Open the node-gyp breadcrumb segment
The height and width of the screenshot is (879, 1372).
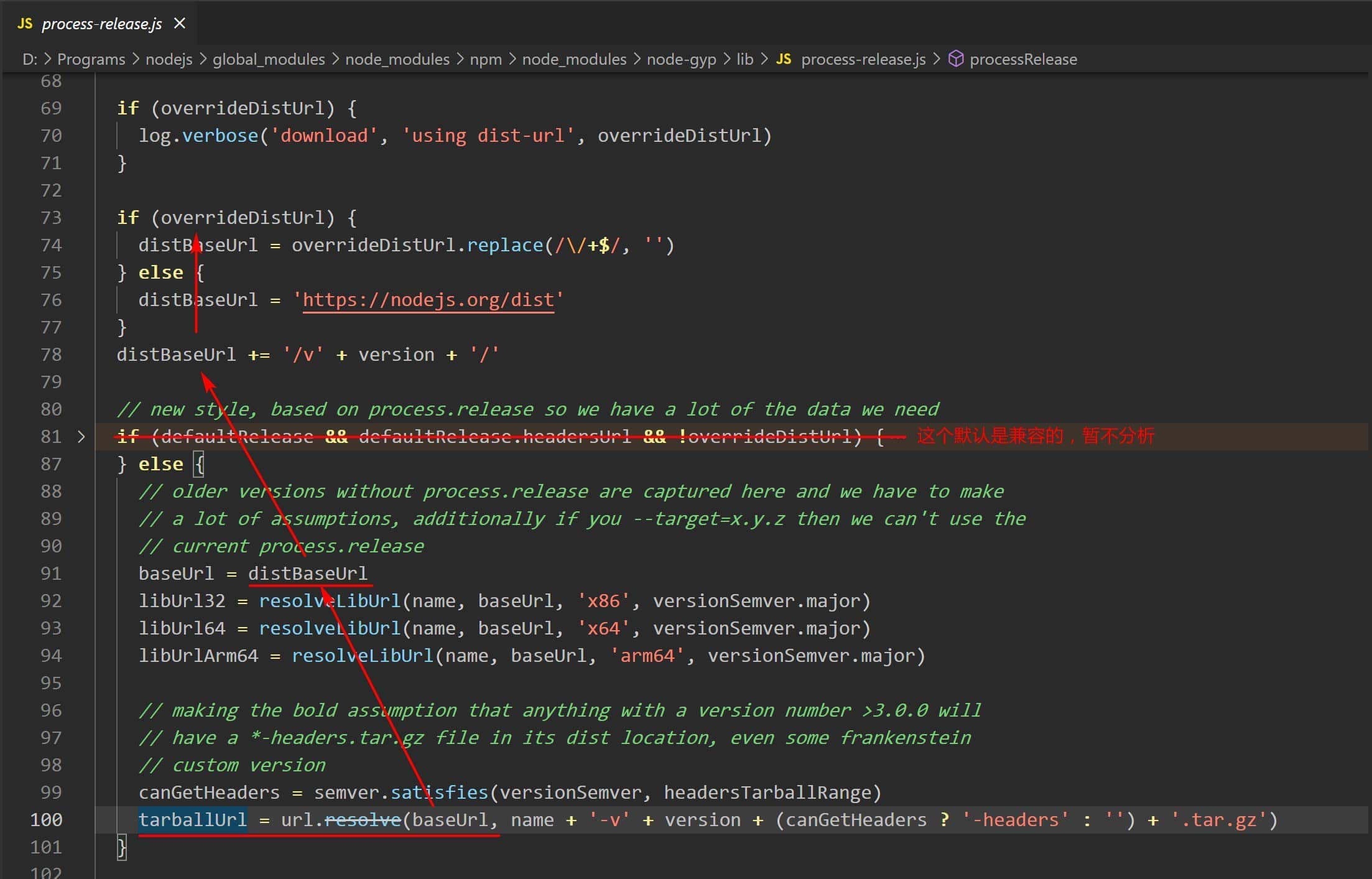(681, 59)
